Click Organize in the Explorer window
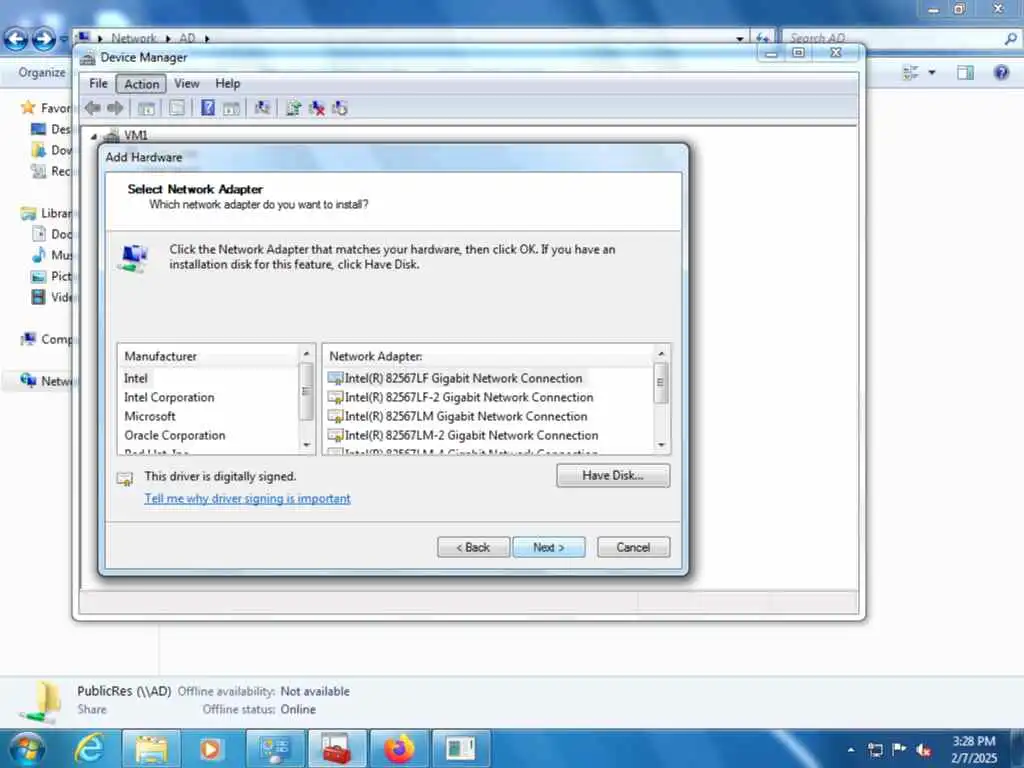The width and height of the screenshot is (1024, 768). click(42, 72)
